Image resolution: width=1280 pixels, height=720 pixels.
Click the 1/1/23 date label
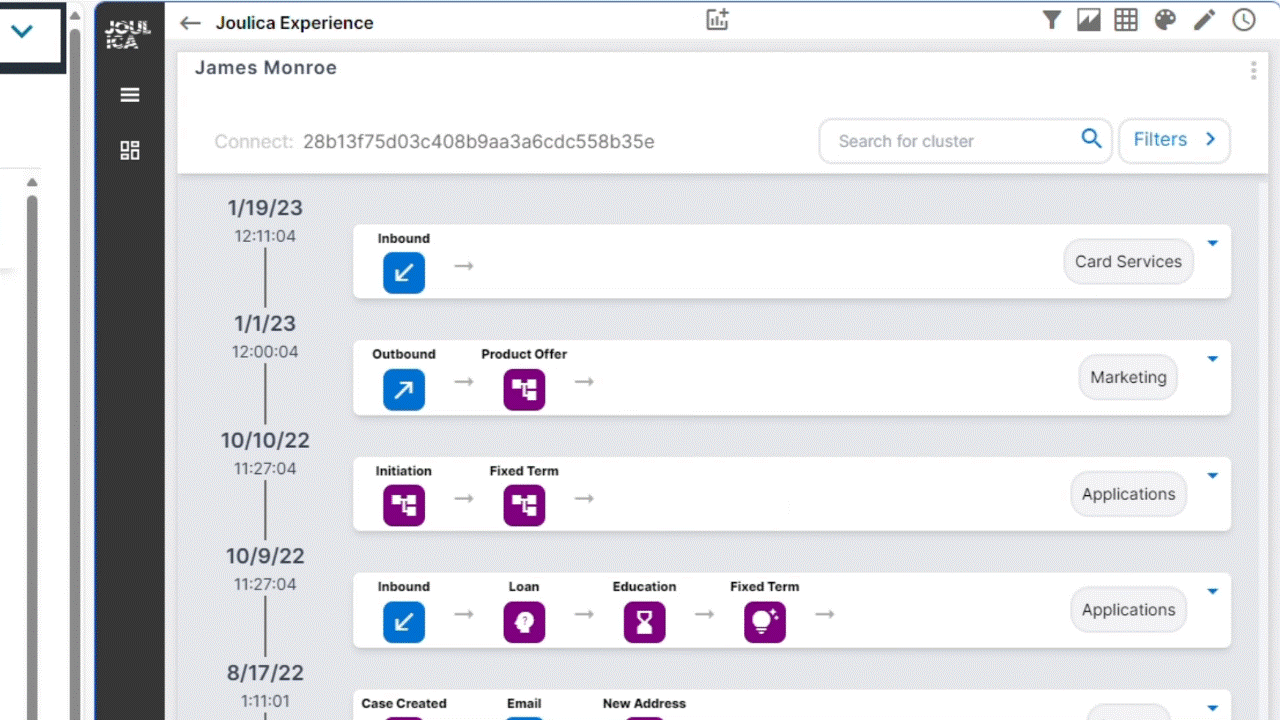tap(265, 324)
